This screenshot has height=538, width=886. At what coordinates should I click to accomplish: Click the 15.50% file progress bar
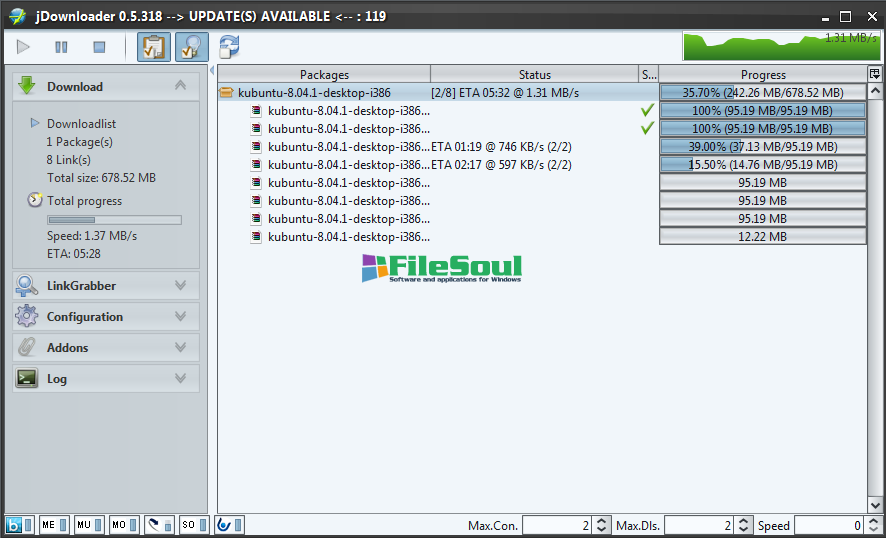[763, 165]
